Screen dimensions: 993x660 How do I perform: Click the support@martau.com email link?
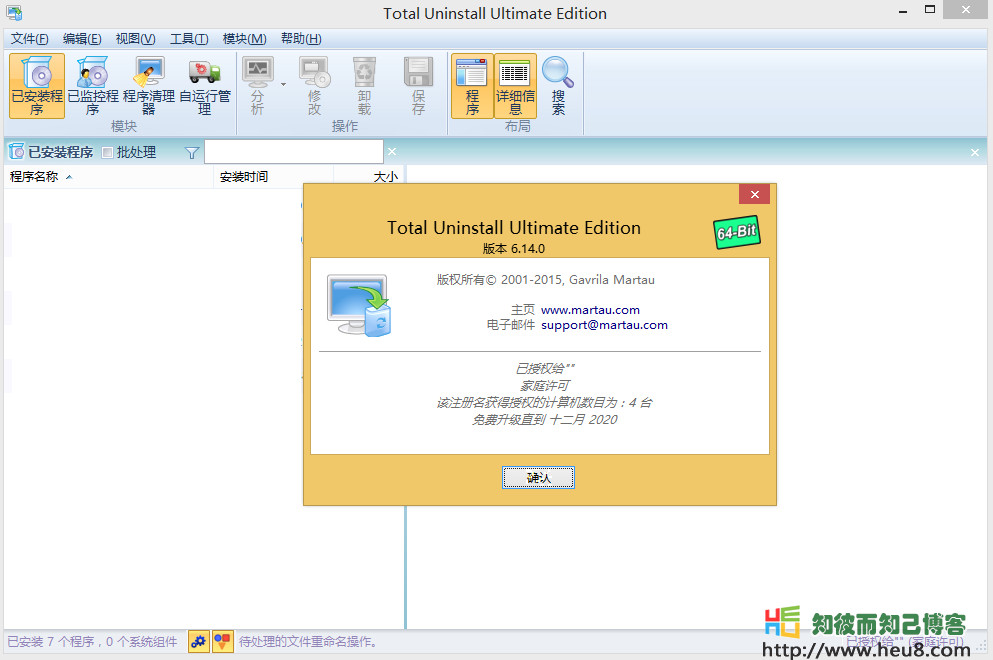coord(604,324)
